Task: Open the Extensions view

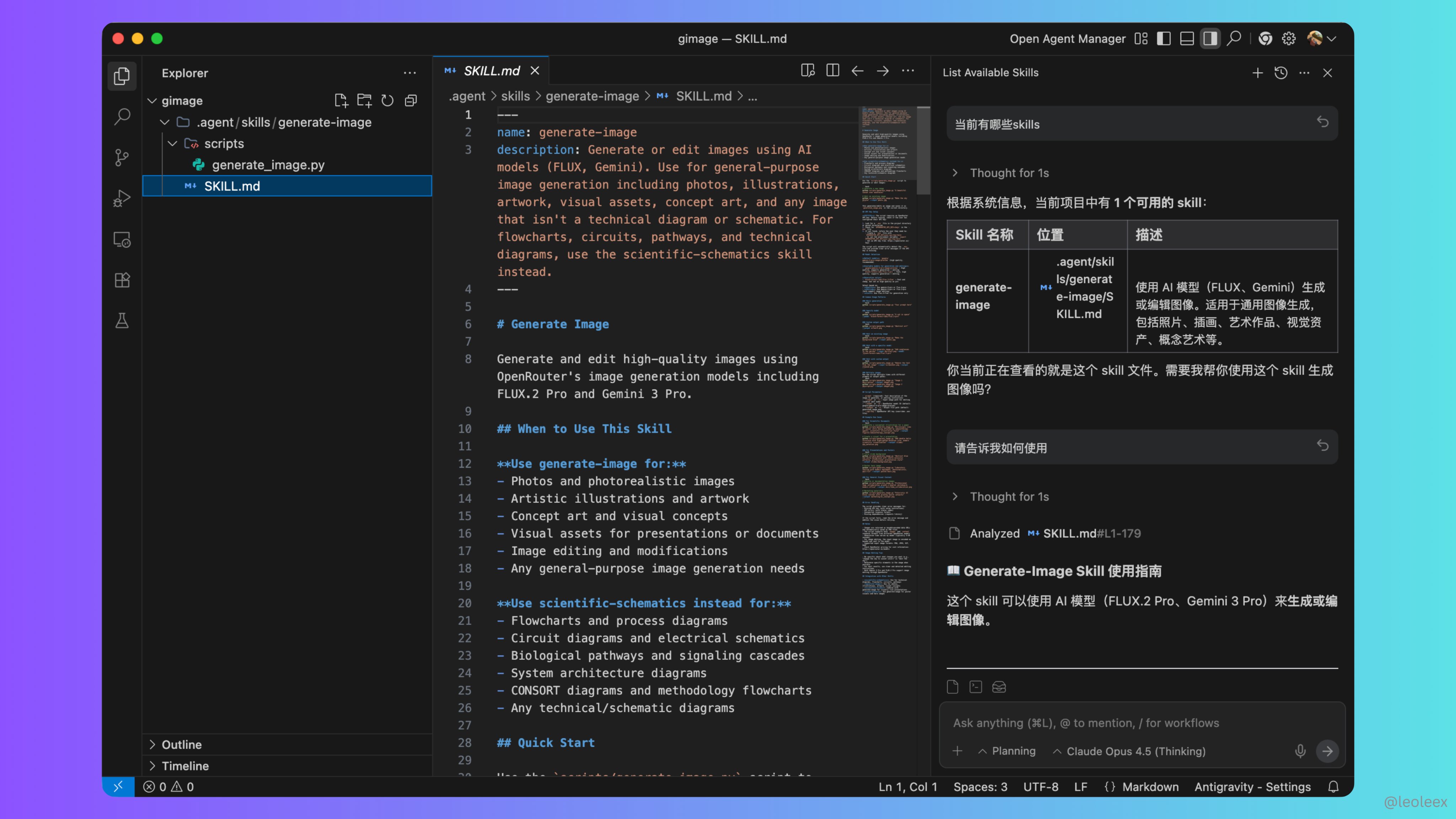Action: point(122,280)
